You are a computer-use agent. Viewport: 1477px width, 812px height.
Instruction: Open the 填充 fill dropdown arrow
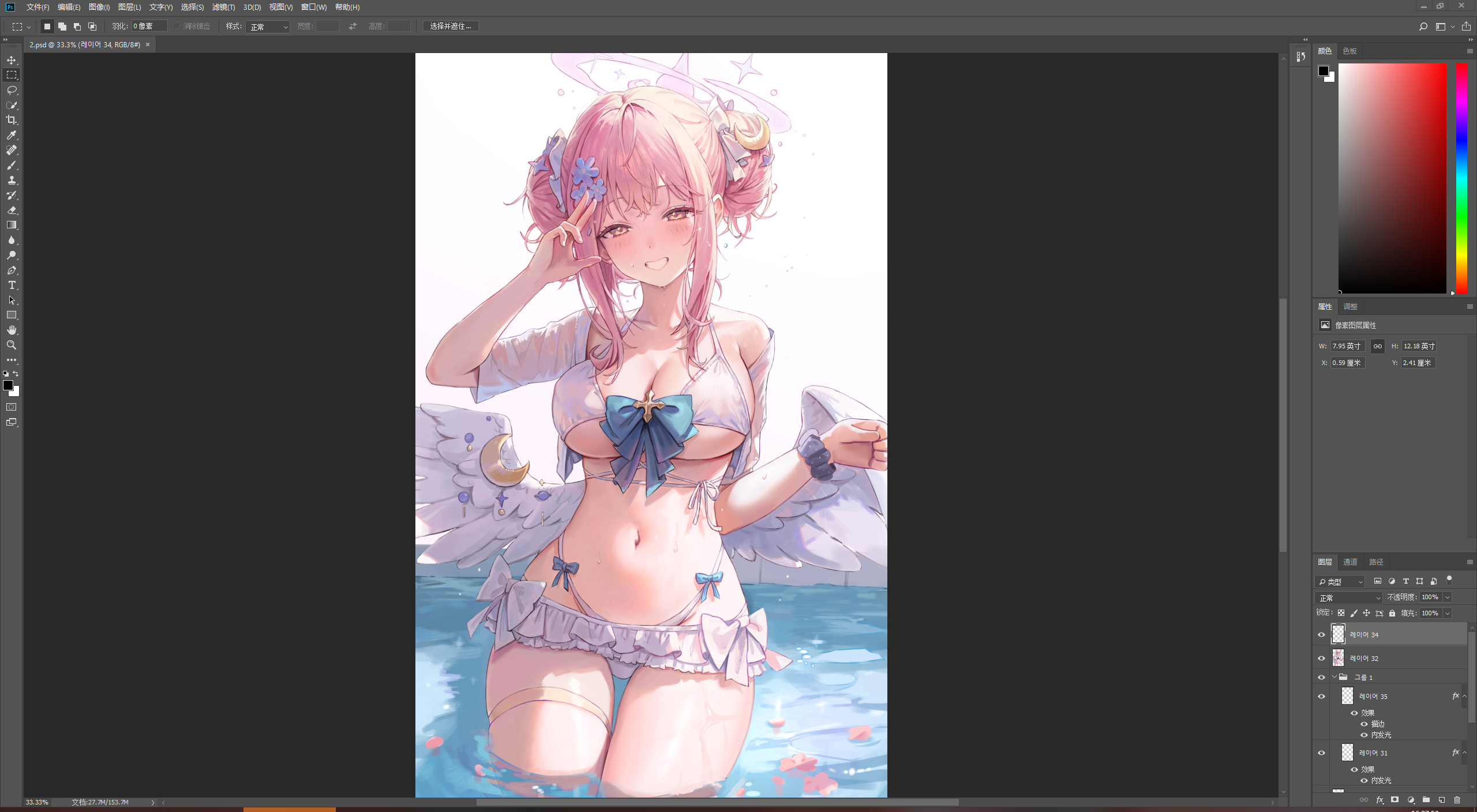click(1447, 613)
